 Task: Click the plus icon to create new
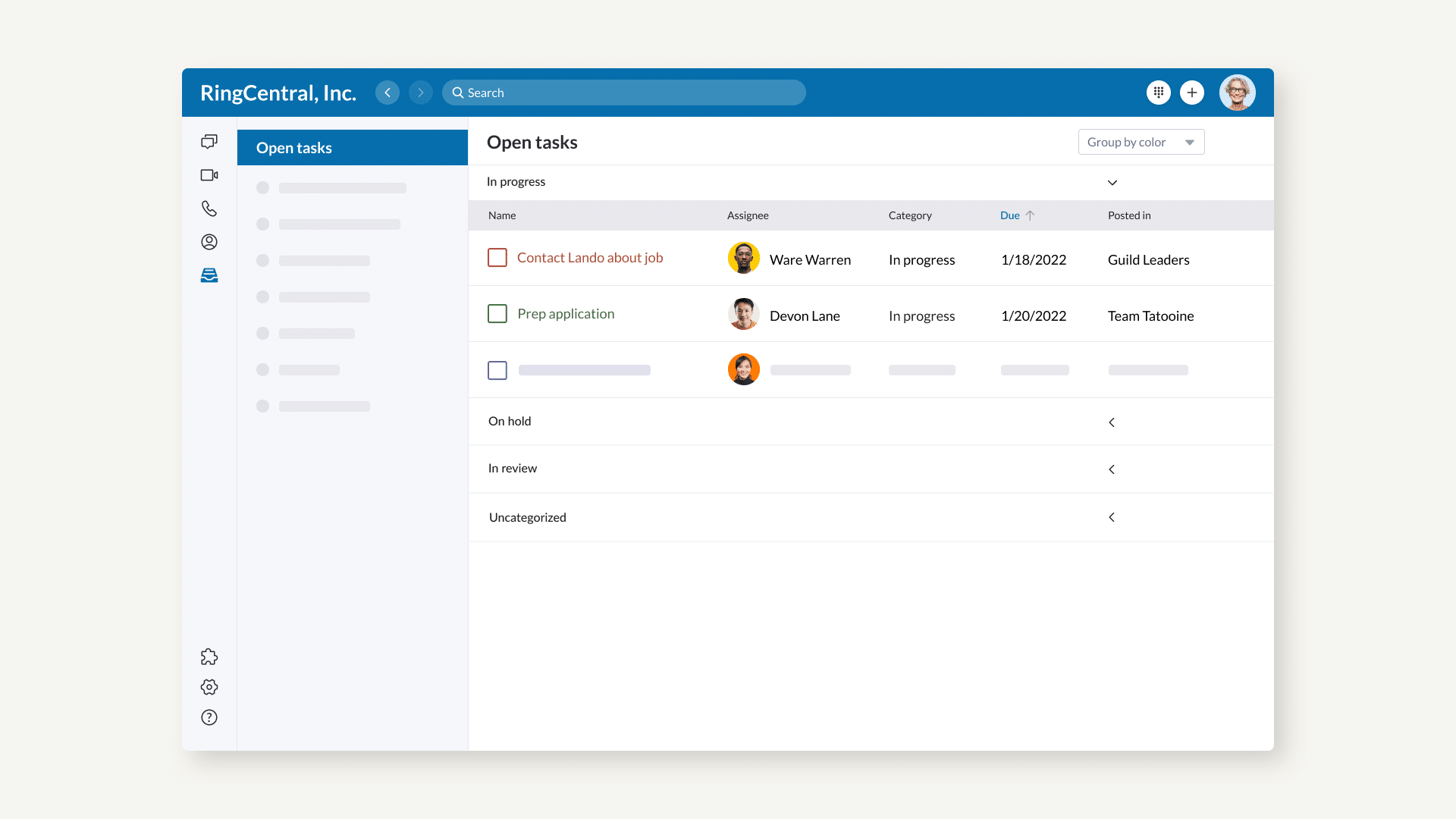click(1192, 93)
